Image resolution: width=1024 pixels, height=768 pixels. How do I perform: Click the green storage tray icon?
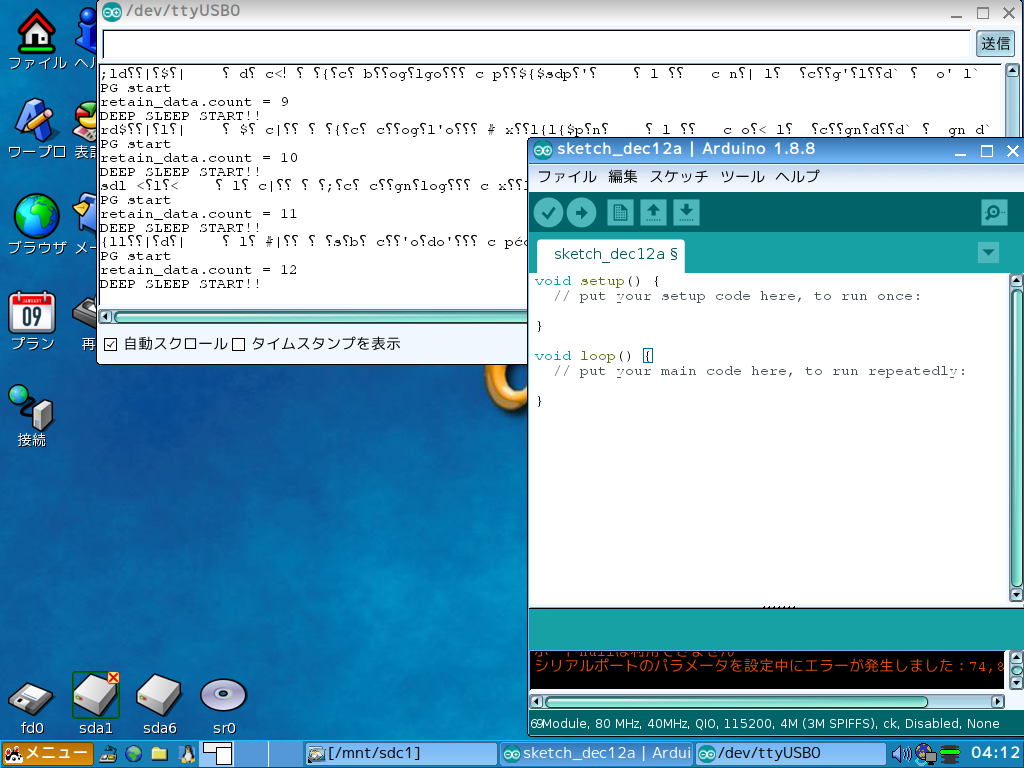pyautogui.click(x=950, y=754)
